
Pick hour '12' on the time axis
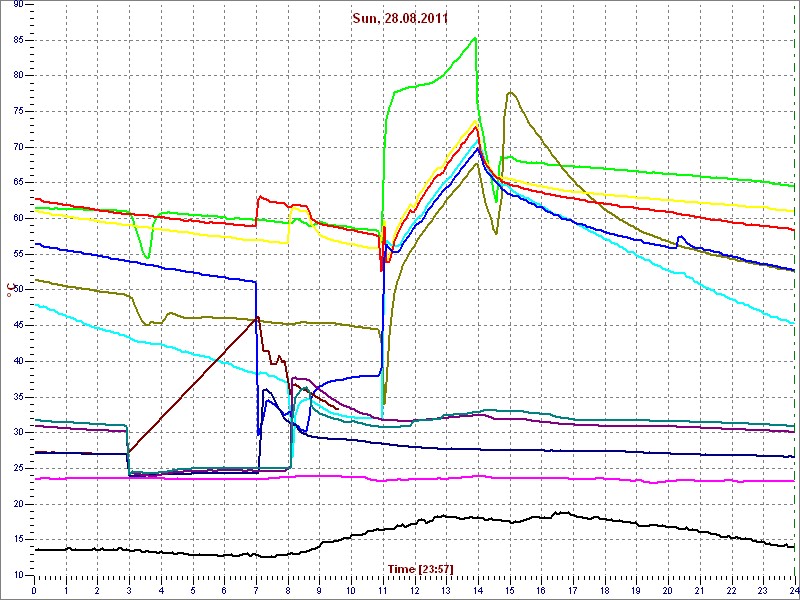click(x=414, y=591)
